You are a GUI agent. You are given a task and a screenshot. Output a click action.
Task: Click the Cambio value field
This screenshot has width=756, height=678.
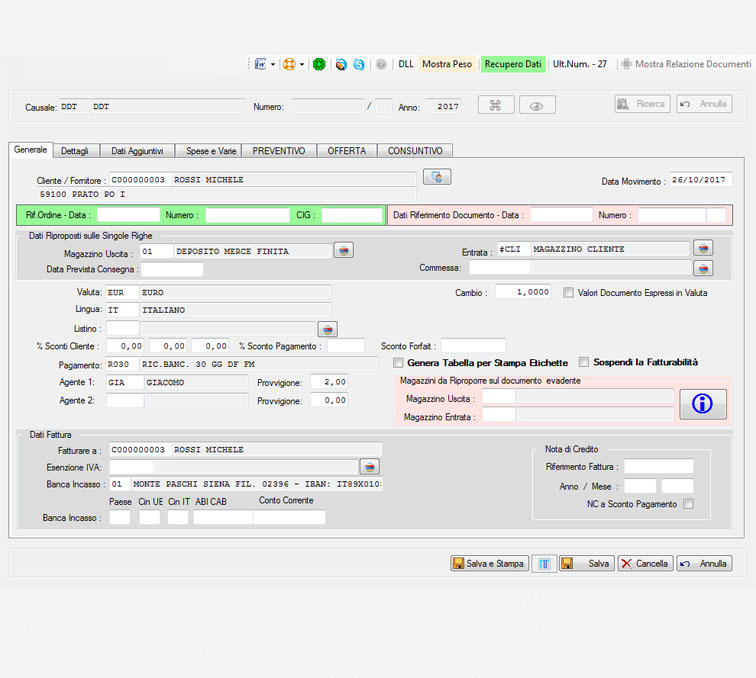523,292
